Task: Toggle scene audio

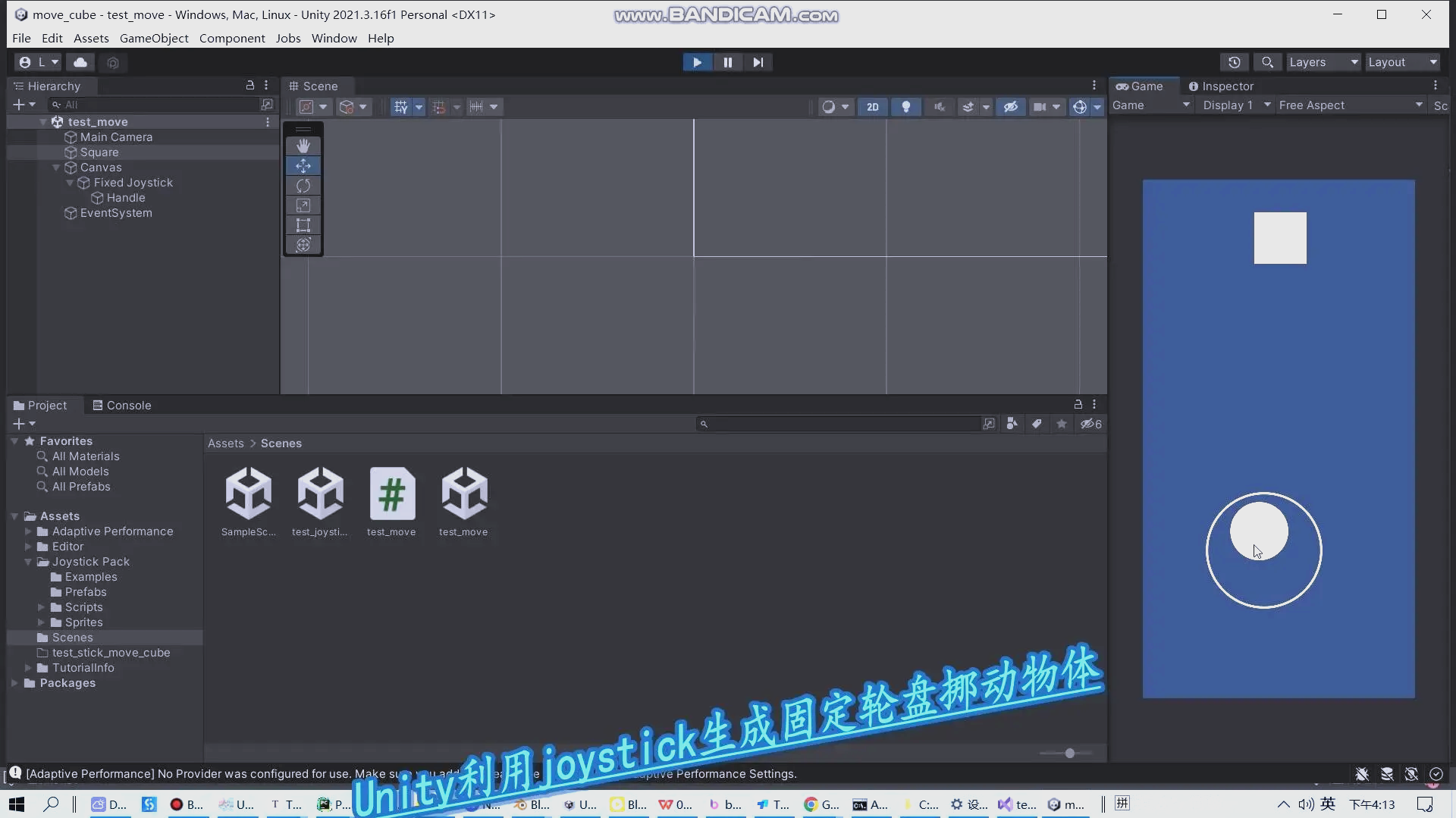Action: coord(939,107)
